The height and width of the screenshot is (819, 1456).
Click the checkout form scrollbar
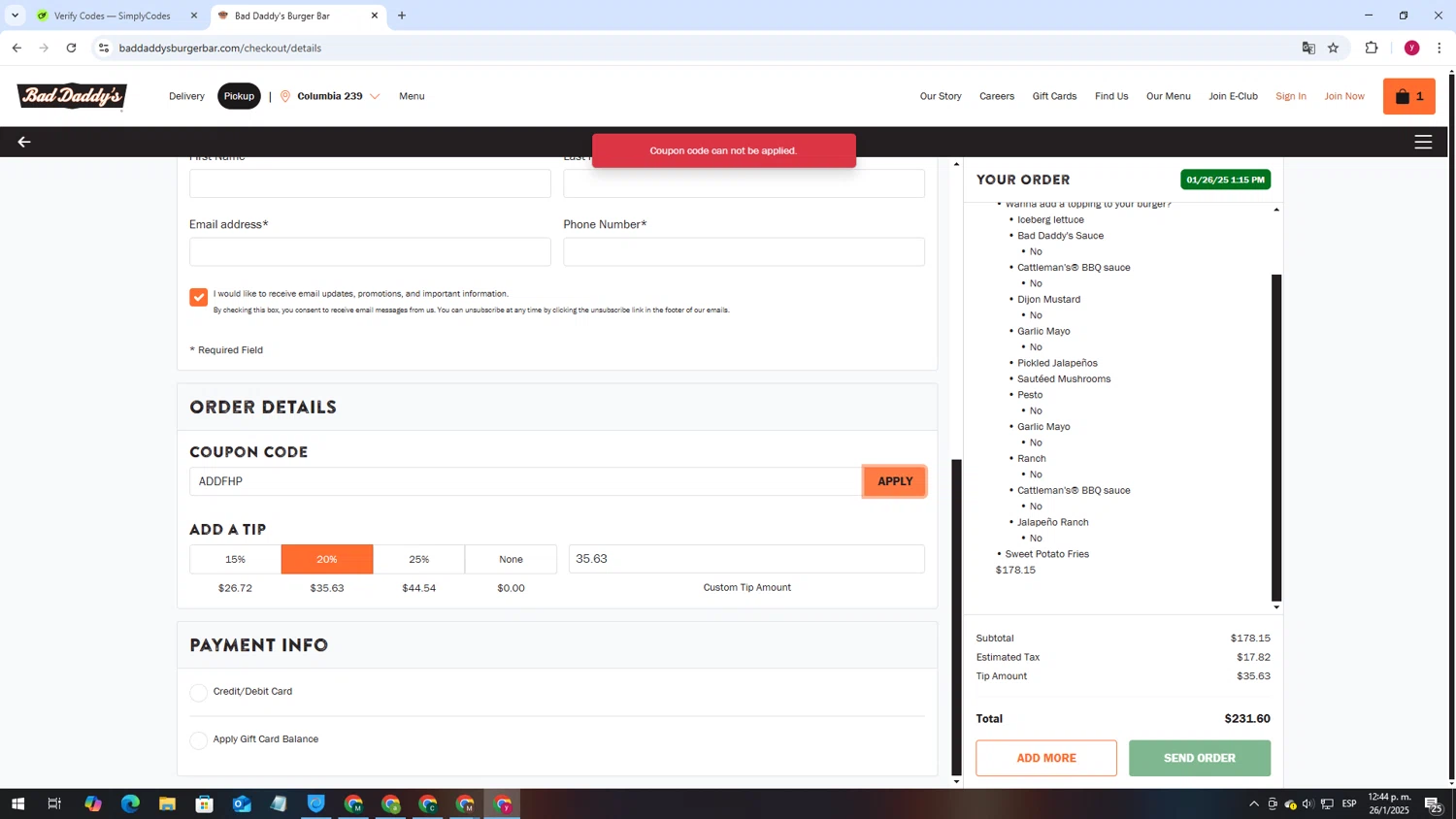click(x=956, y=616)
